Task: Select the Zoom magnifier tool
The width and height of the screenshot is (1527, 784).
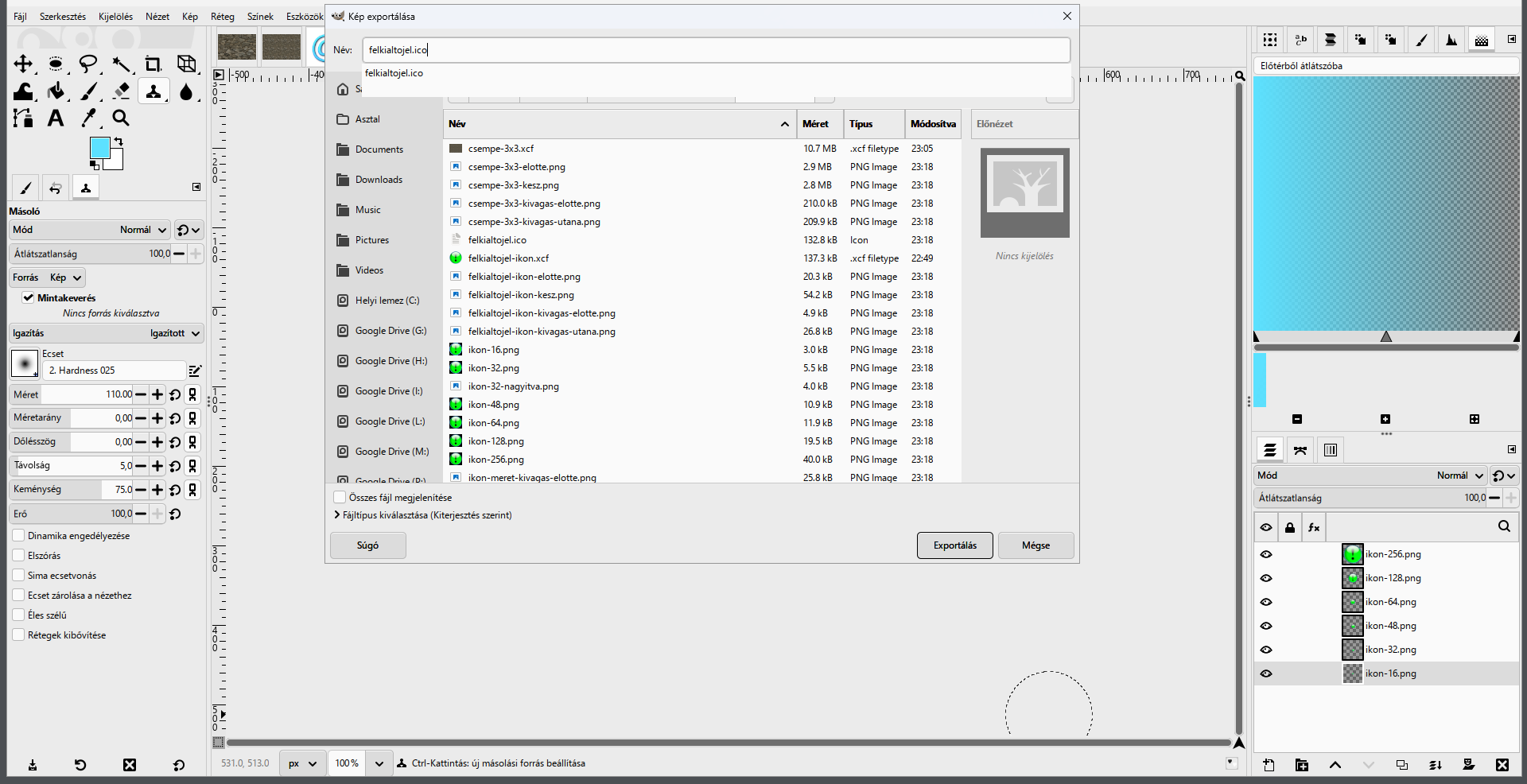Action: point(121,118)
